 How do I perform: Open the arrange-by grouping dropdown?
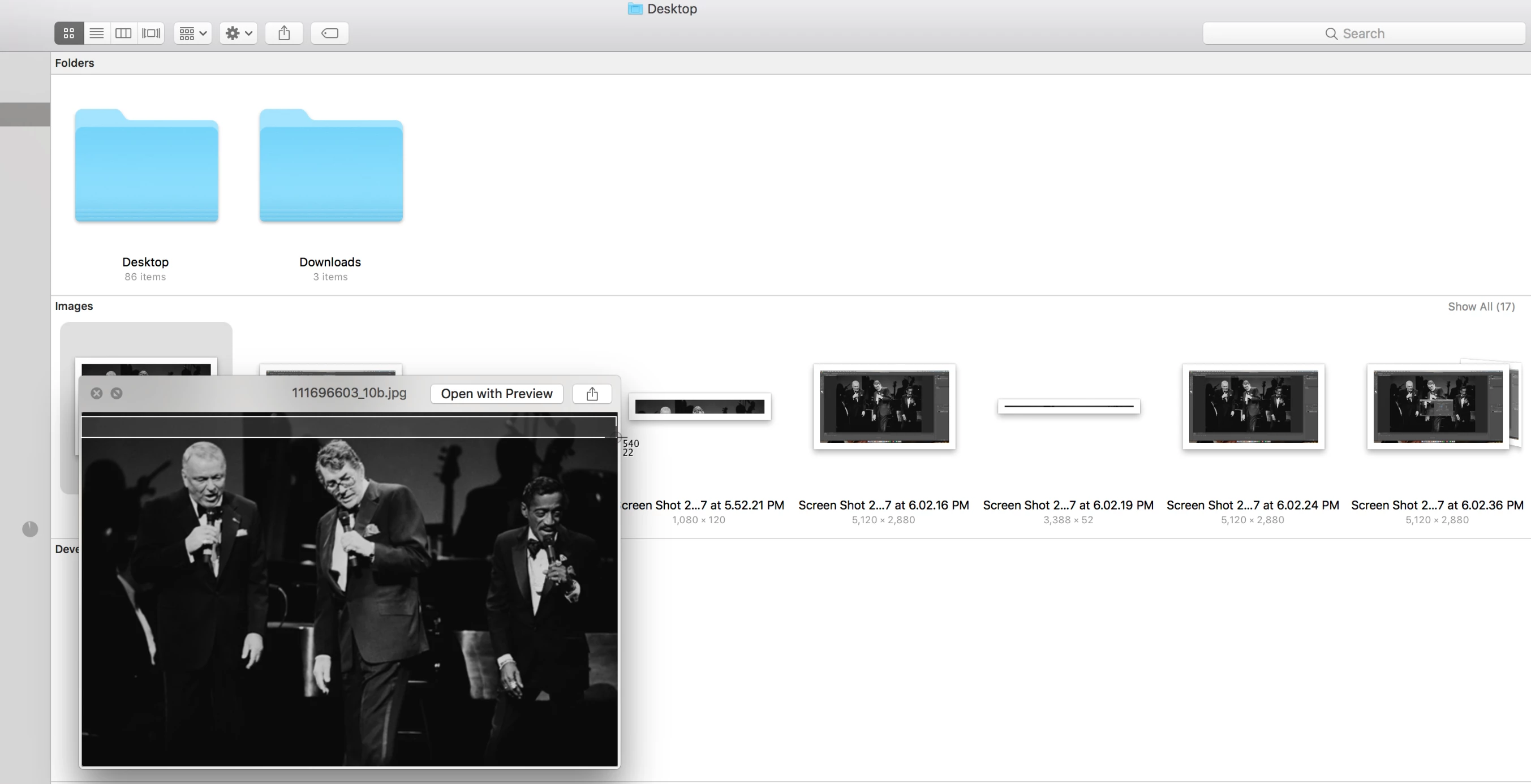coord(193,33)
